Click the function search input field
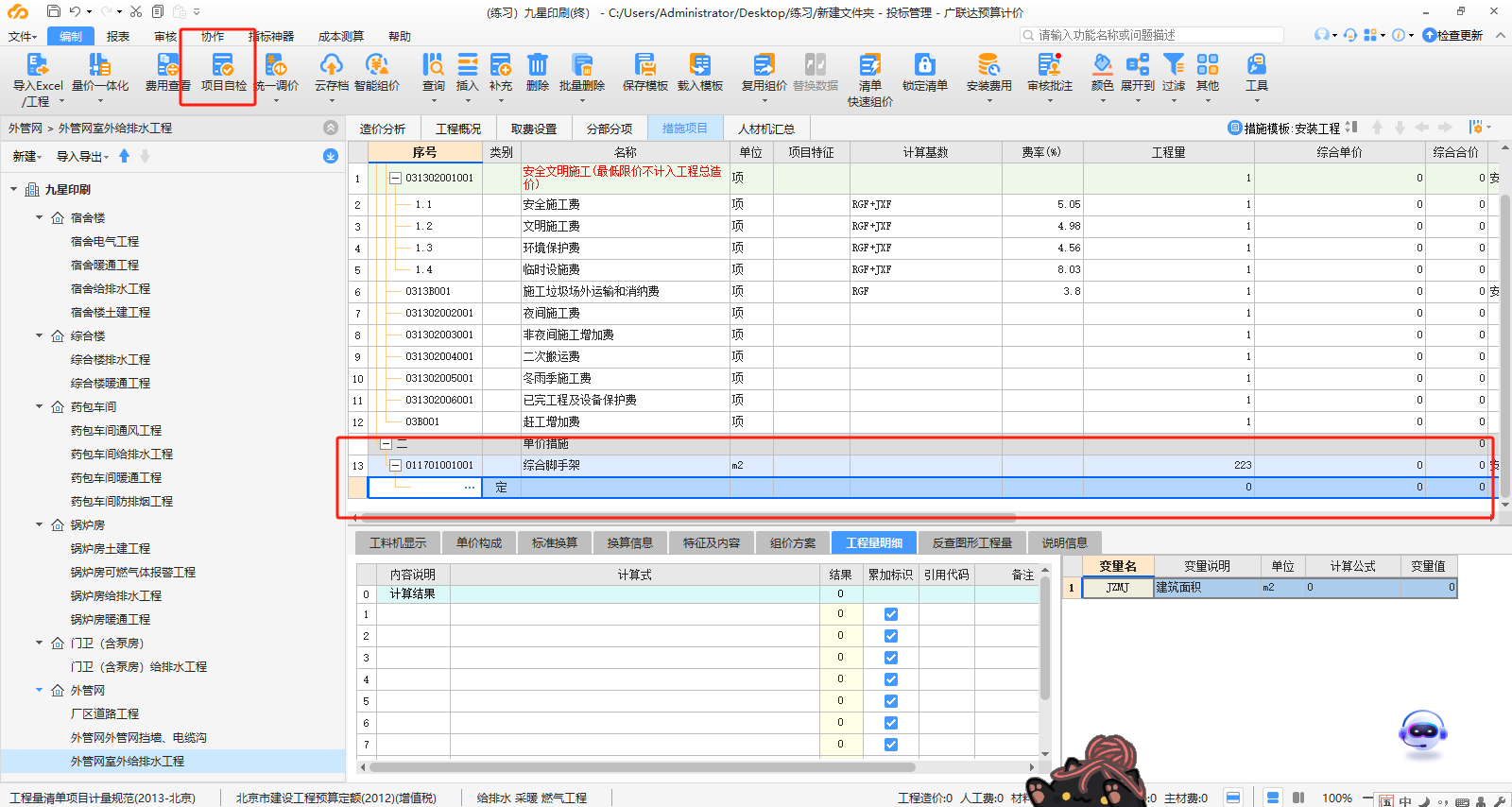 click(x=1151, y=35)
